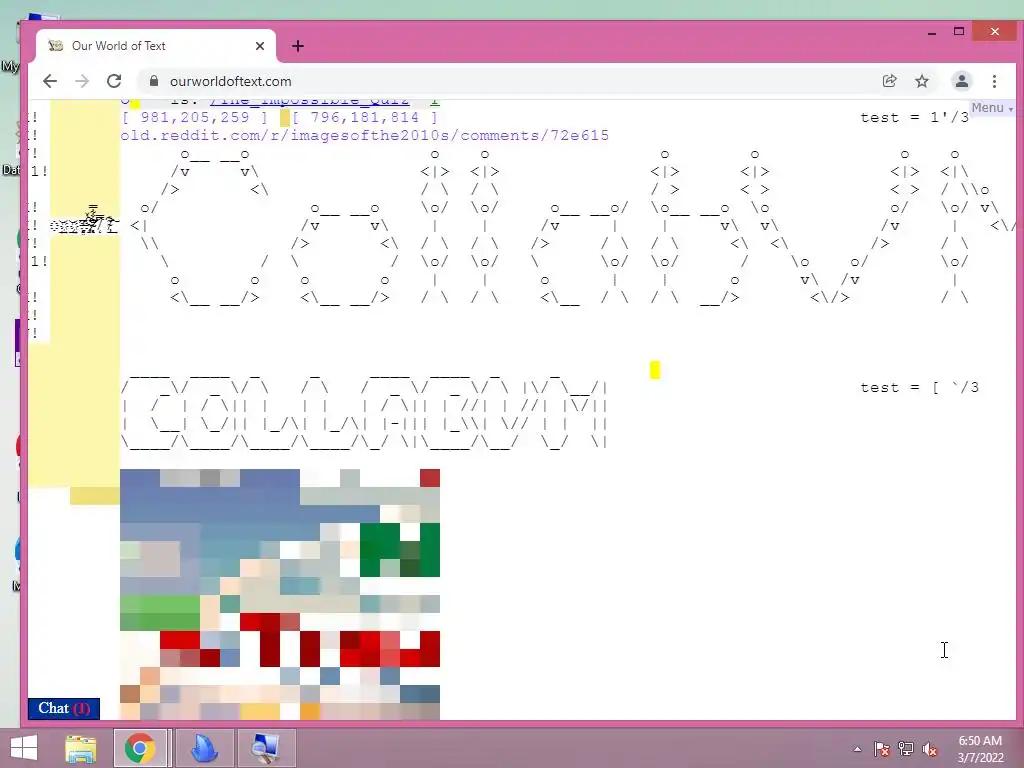Viewport: 1024px width, 768px height.
Task: Open Chrome's three-dot menu
Action: tap(995, 81)
